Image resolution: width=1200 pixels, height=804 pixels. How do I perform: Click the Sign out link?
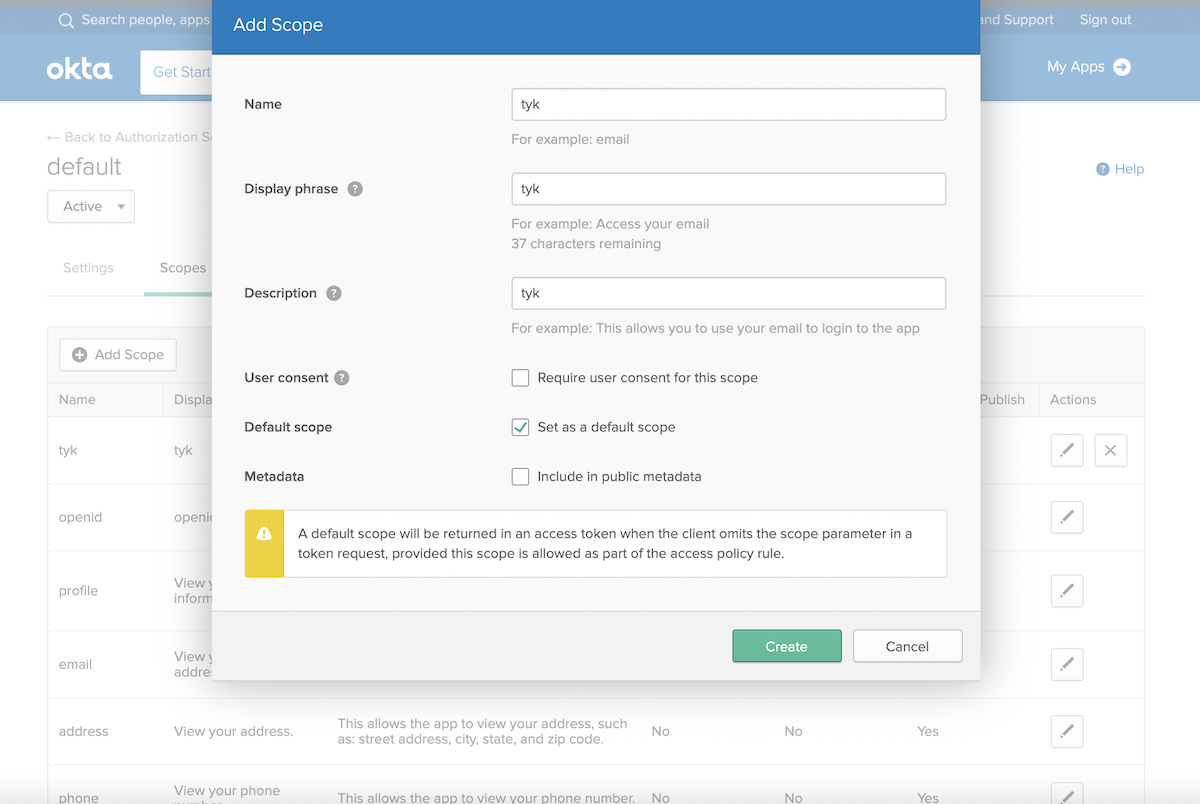pos(1105,20)
